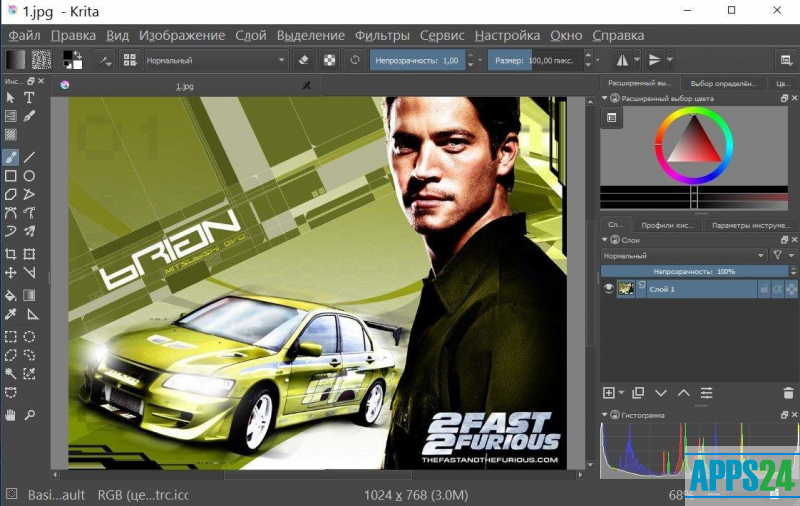Reload the original brush preset
This screenshot has height=506, width=800.
pos(355,60)
